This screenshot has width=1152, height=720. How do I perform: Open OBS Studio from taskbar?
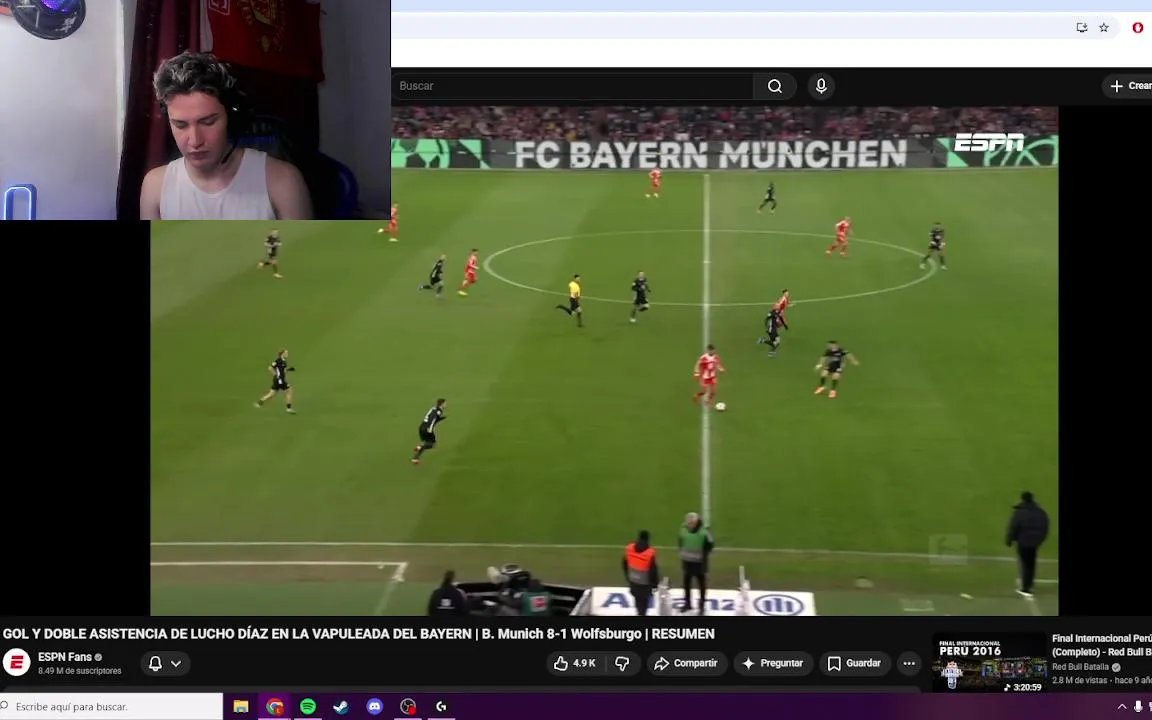(408, 707)
